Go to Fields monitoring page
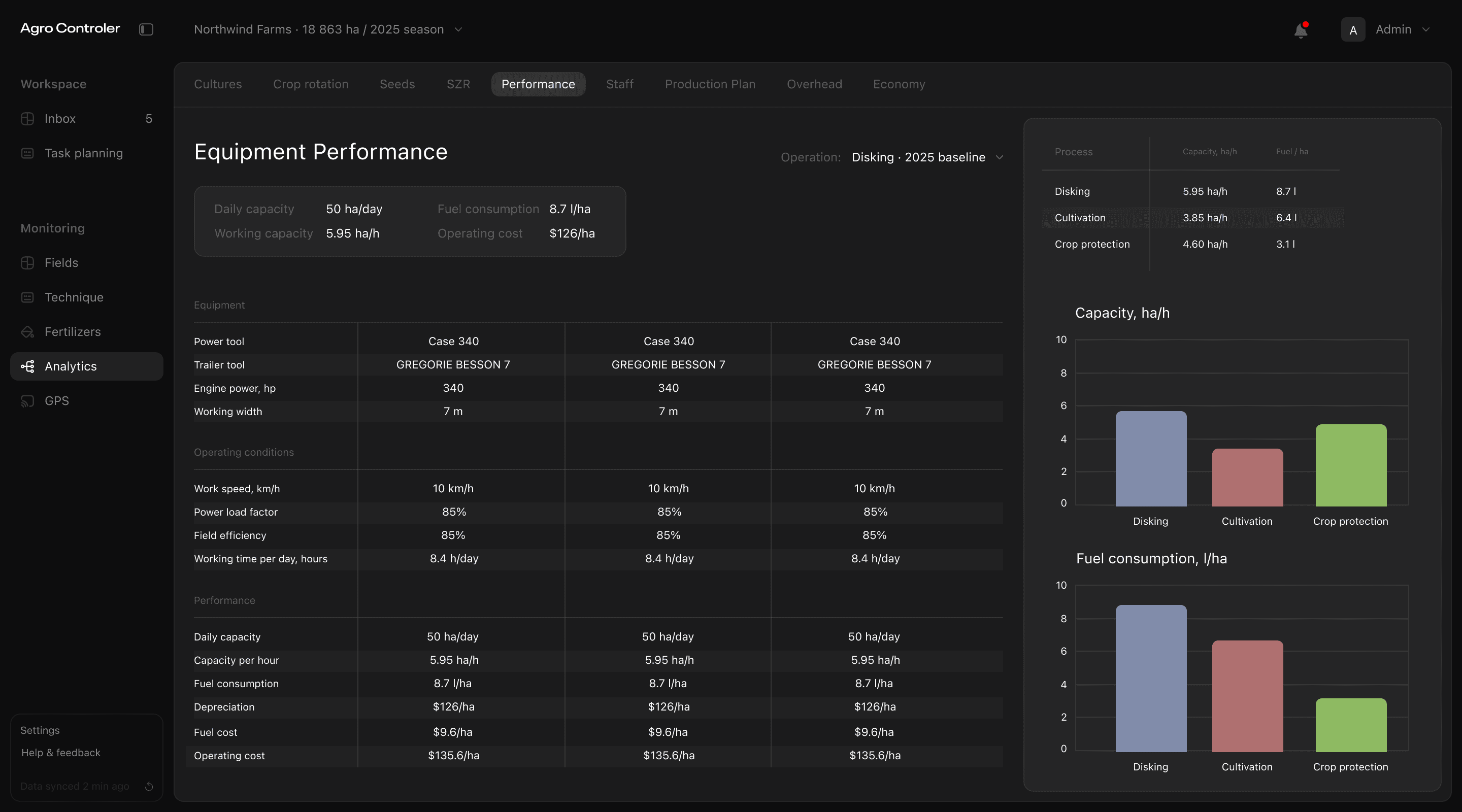This screenshot has width=1462, height=812. pyautogui.click(x=87, y=263)
